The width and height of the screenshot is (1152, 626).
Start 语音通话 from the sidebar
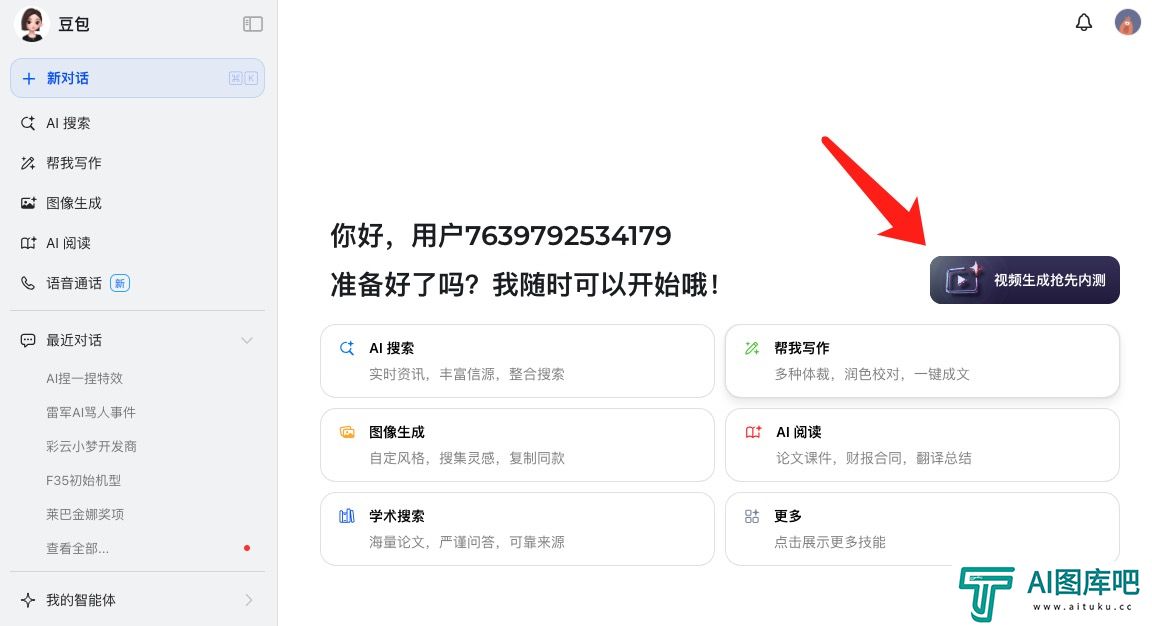(x=75, y=284)
